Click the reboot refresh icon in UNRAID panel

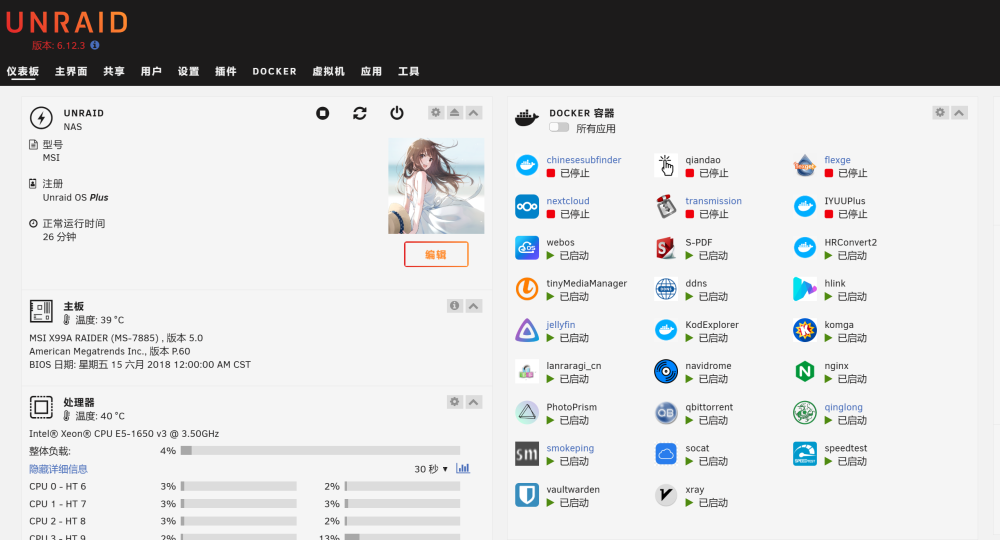360,113
